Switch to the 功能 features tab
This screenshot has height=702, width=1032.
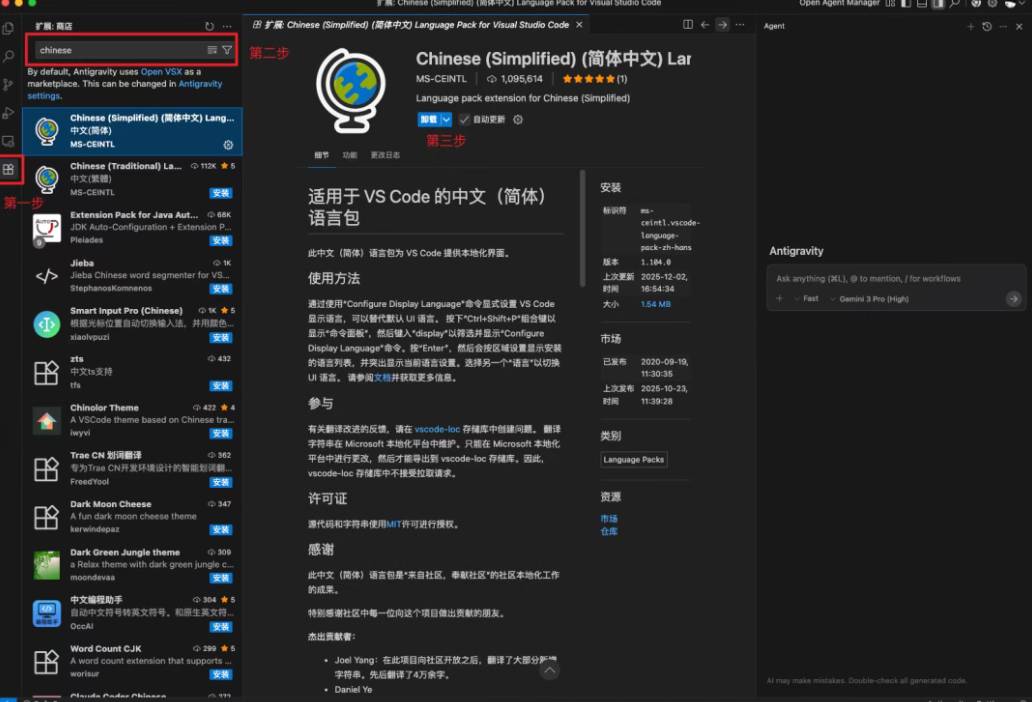pyautogui.click(x=349, y=155)
